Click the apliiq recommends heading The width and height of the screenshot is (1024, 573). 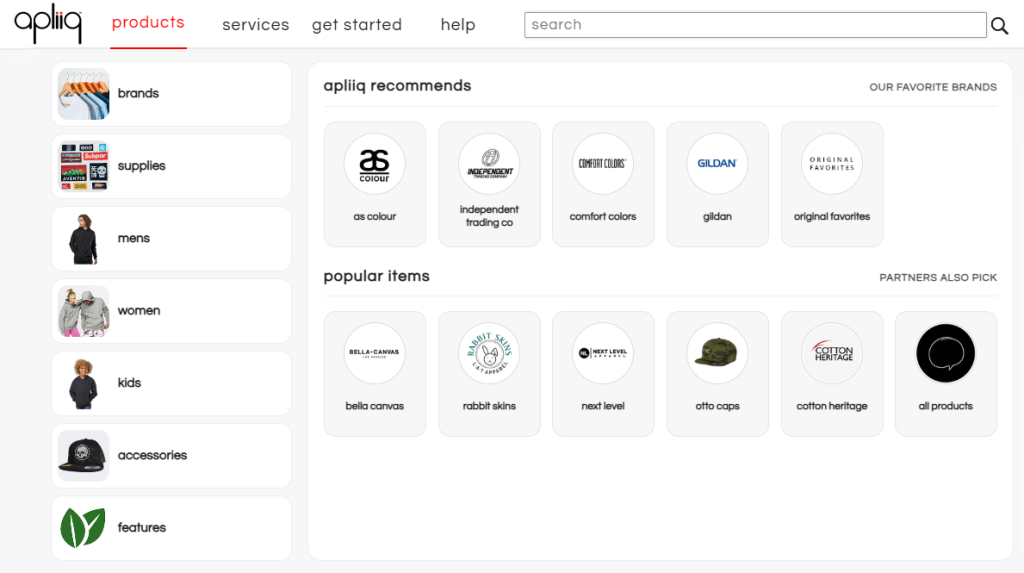(x=397, y=86)
